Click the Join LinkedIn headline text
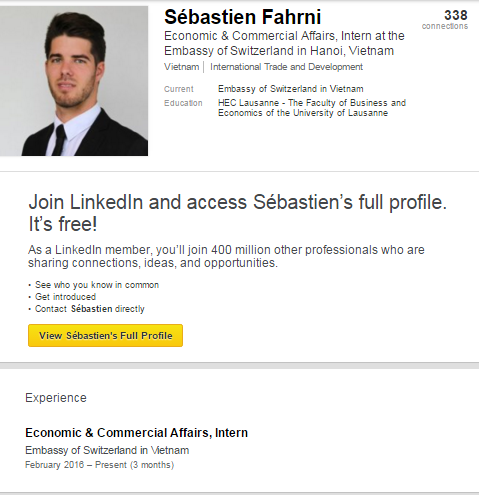This screenshot has width=479, height=495. click(237, 213)
